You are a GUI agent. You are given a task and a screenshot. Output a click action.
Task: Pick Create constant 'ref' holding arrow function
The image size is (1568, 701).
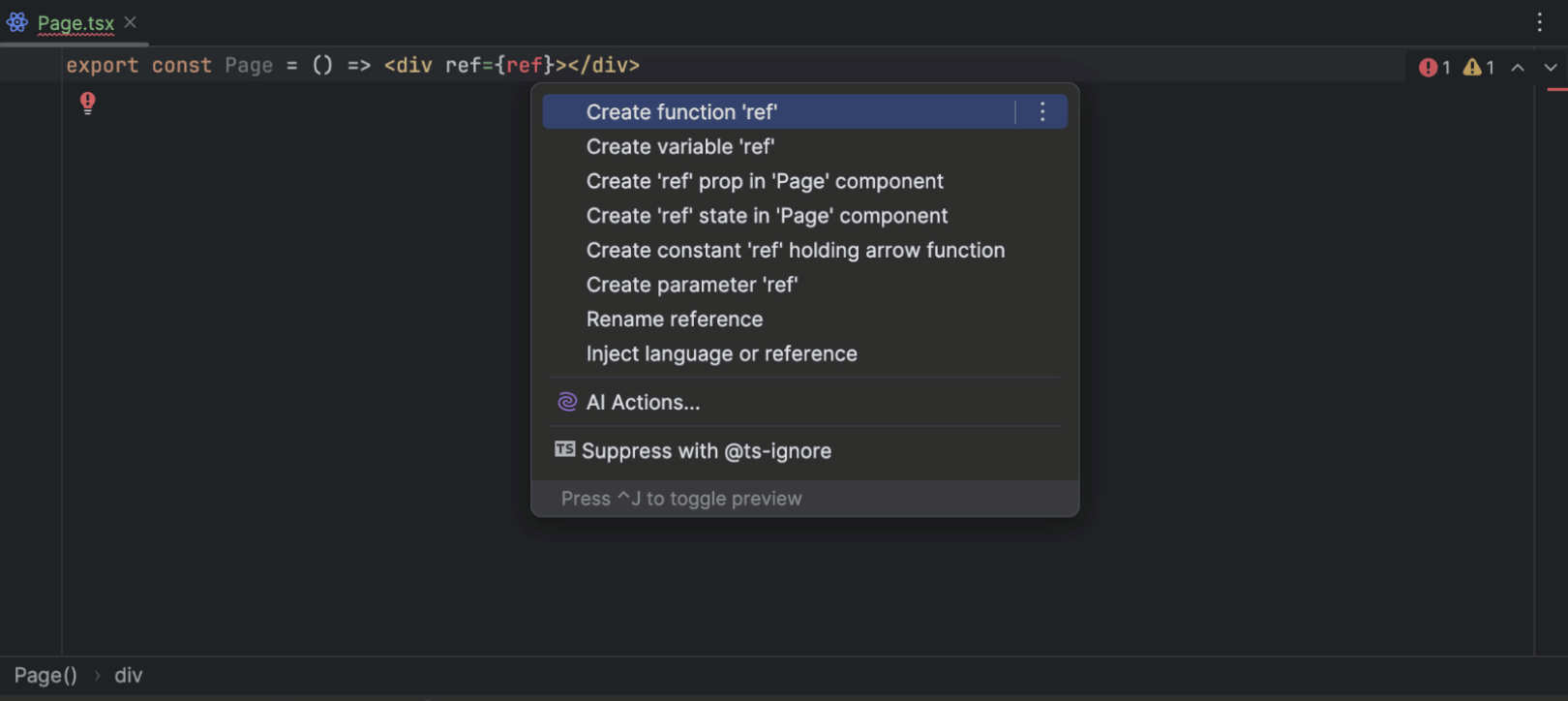pos(795,251)
